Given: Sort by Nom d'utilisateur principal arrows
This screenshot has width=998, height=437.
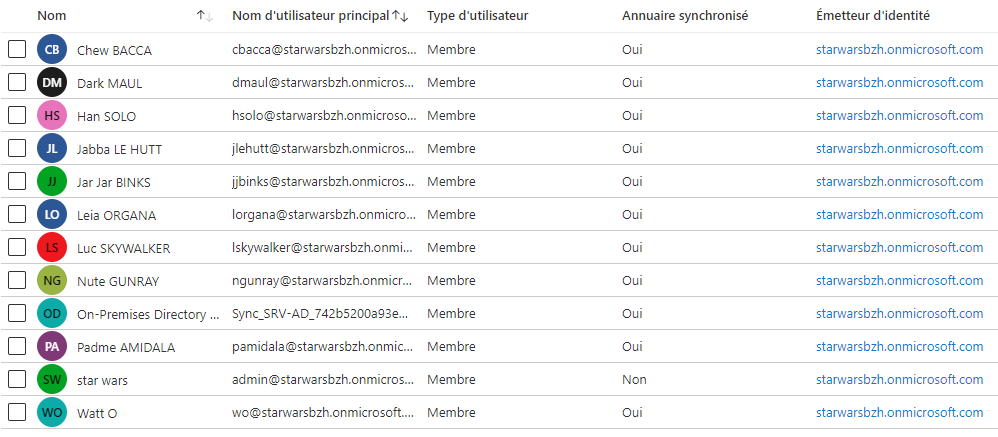Looking at the screenshot, I should [x=400, y=16].
